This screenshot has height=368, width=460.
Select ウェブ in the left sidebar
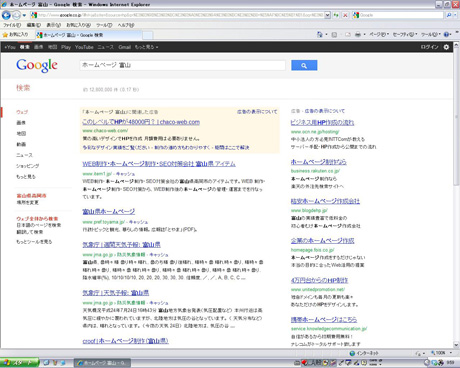[22, 112]
